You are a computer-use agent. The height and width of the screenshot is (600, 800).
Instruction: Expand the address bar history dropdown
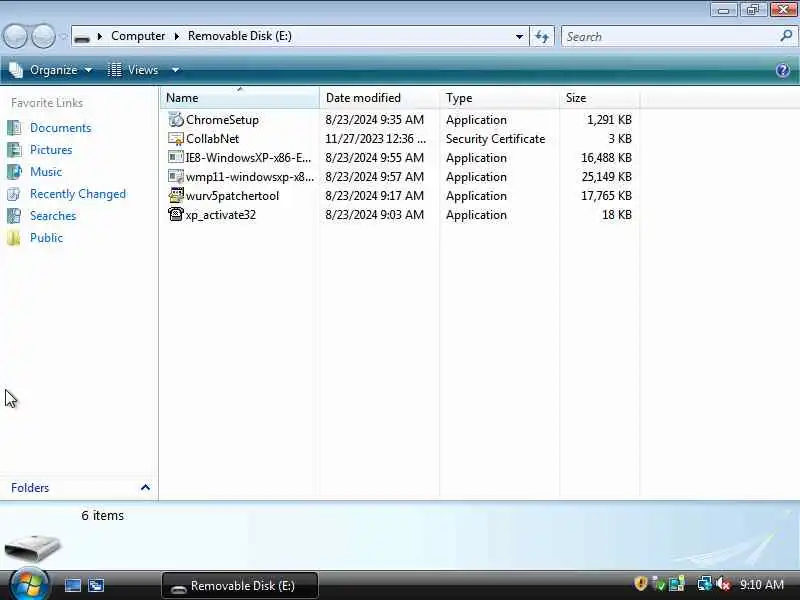519,36
